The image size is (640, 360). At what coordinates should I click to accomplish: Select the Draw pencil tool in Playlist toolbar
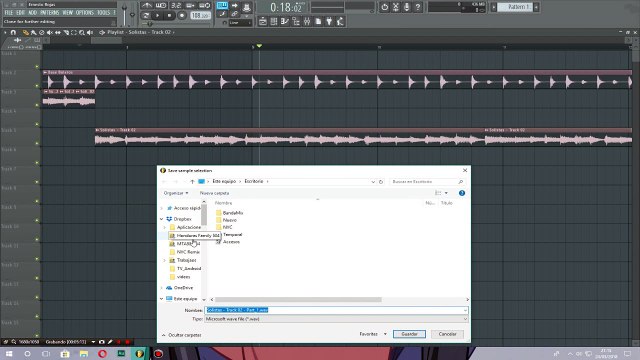tap(25, 32)
